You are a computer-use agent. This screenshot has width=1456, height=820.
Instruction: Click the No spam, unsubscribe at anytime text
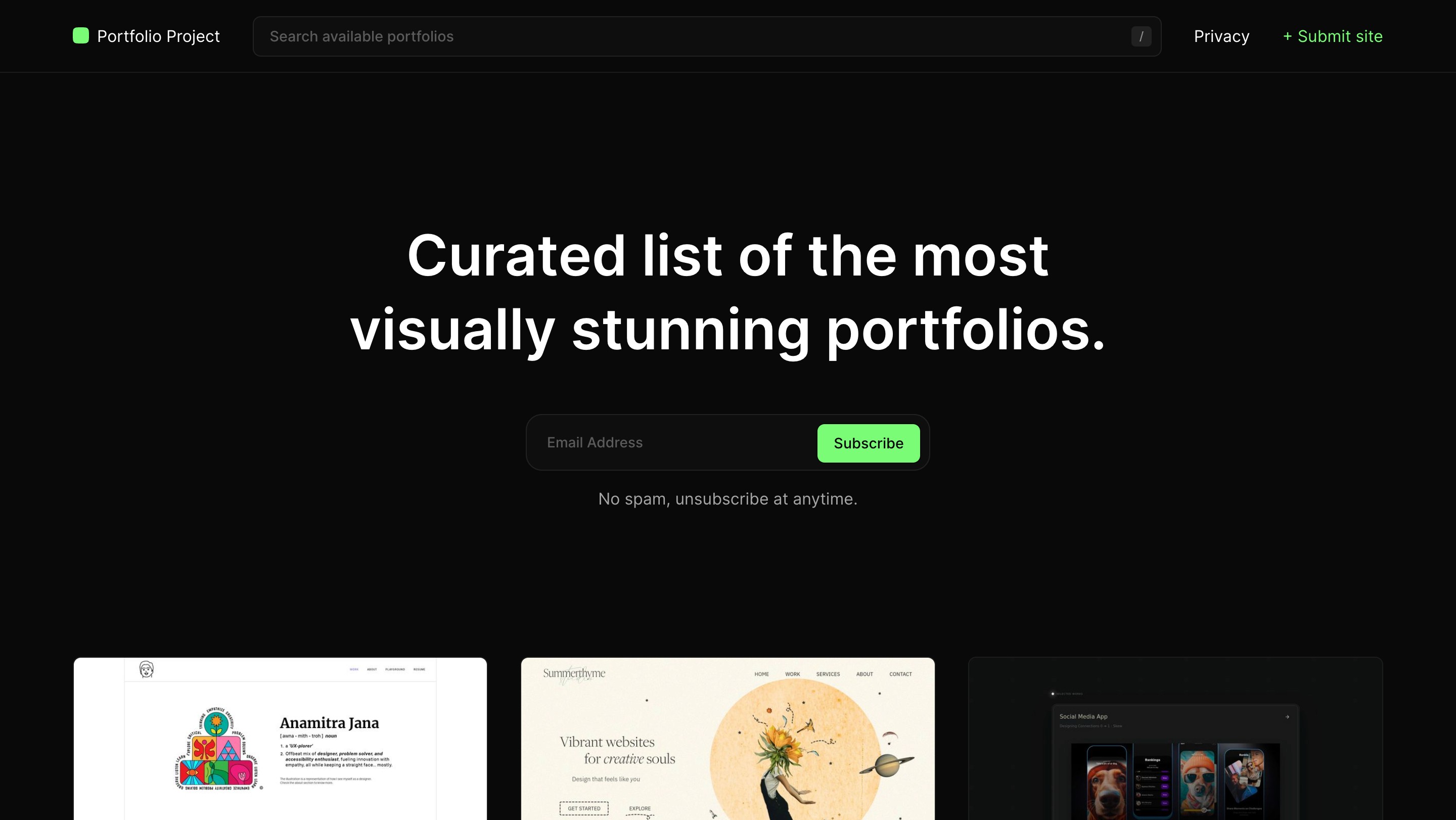click(x=727, y=499)
